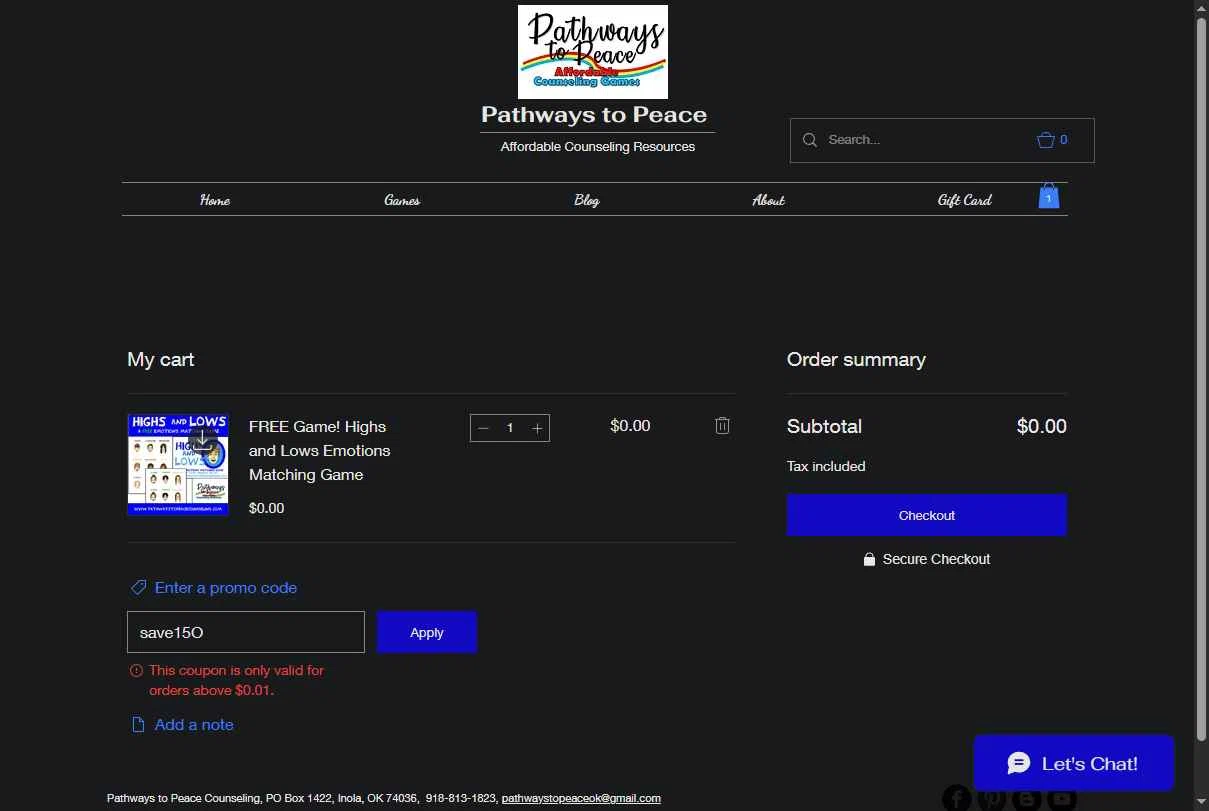Click the Add a note document icon
Viewport: 1209px width, 811px height.
coord(138,724)
